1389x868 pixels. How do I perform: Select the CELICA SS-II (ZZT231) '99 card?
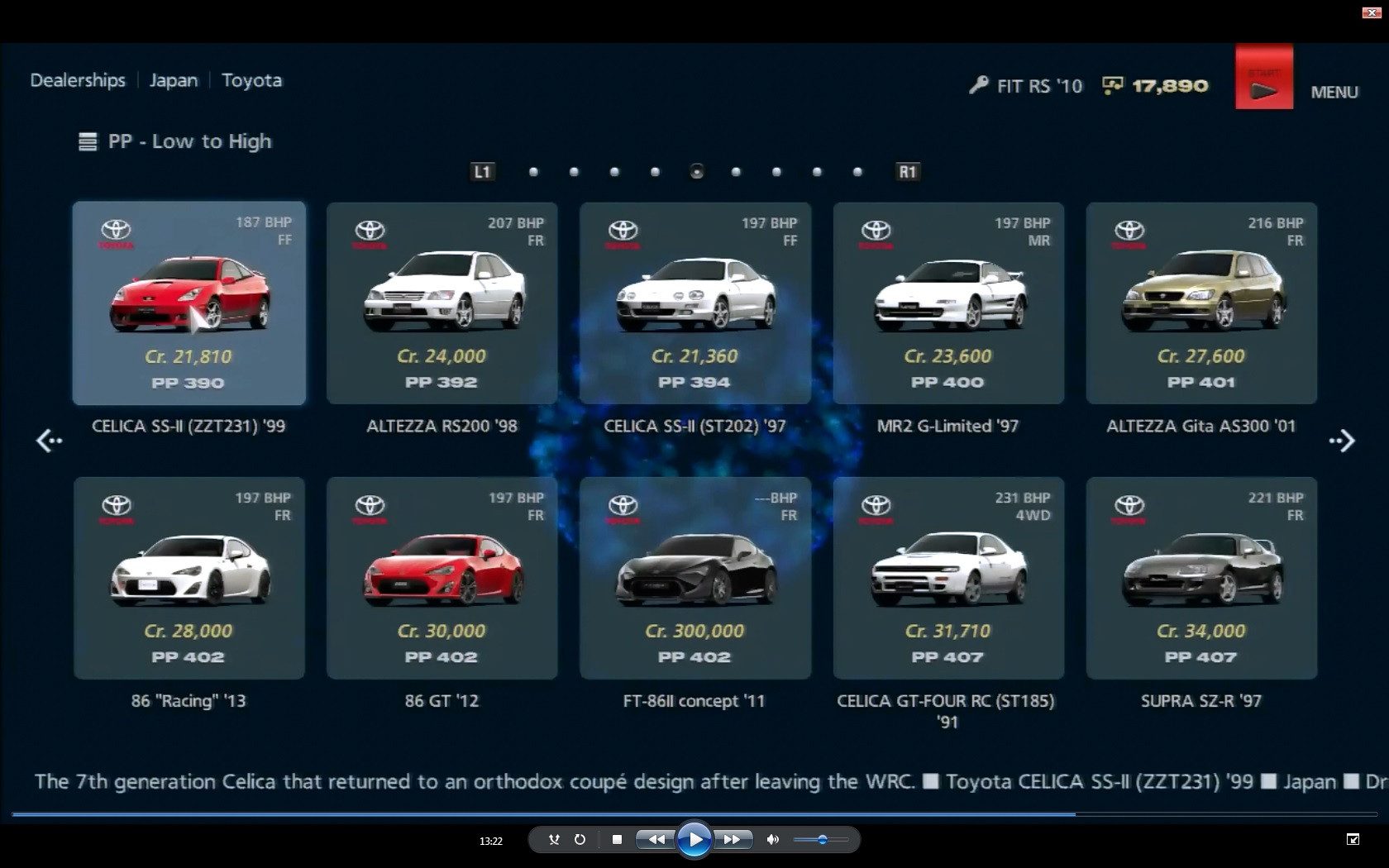[189, 303]
